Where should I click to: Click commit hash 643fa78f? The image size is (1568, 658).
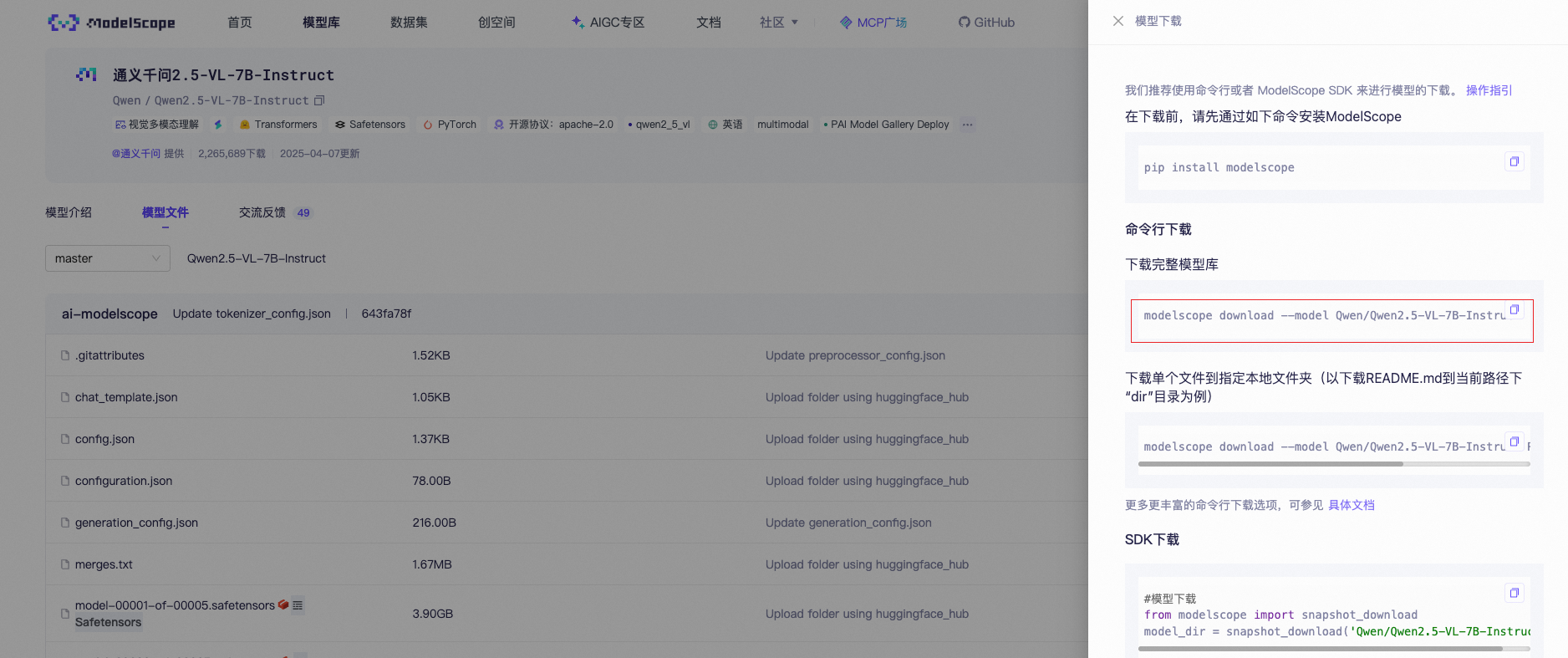[386, 314]
